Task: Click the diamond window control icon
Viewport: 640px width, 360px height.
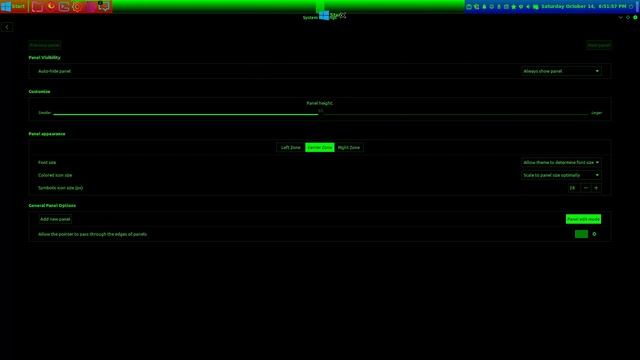Action: [x=628, y=18]
